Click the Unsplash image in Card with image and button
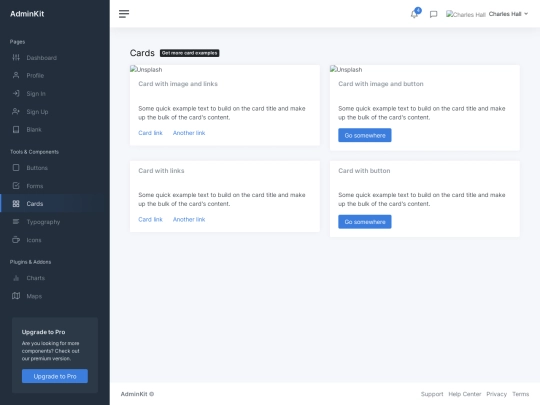The height and width of the screenshot is (405, 540). click(346, 70)
